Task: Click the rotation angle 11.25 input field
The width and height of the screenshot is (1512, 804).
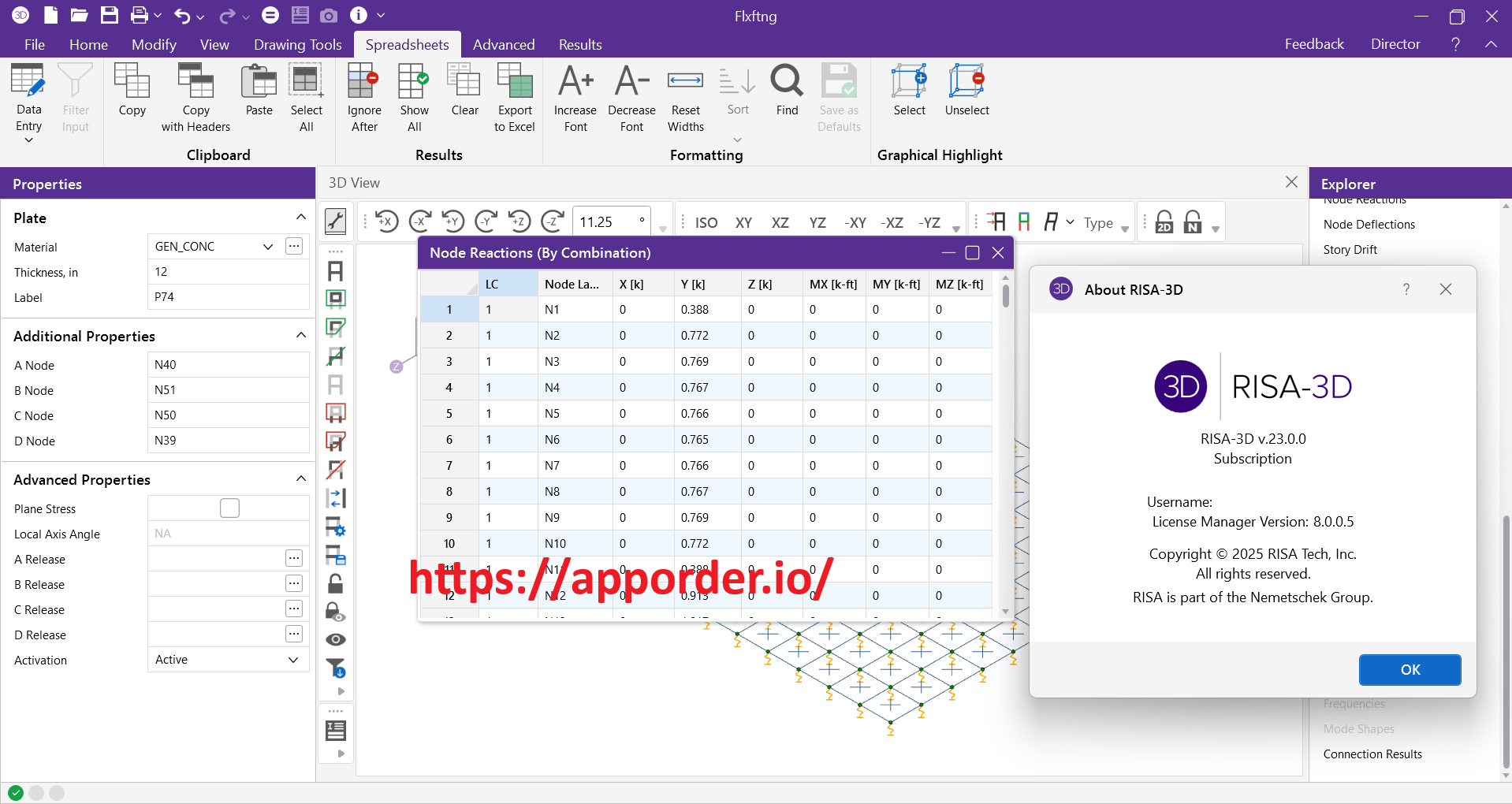Action: pyautogui.click(x=610, y=222)
